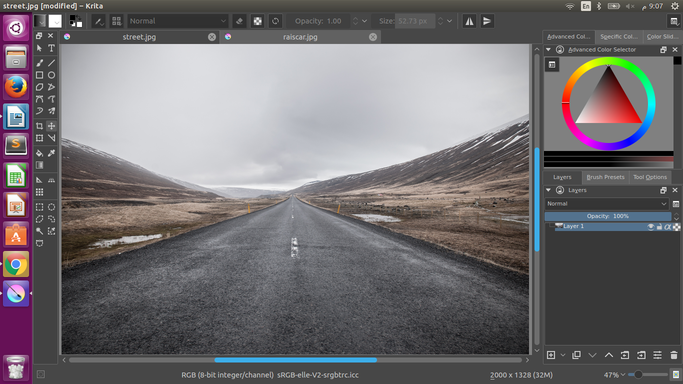The width and height of the screenshot is (683, 384).
Task: Reload the original brush preset
Action: coord(275,21)
